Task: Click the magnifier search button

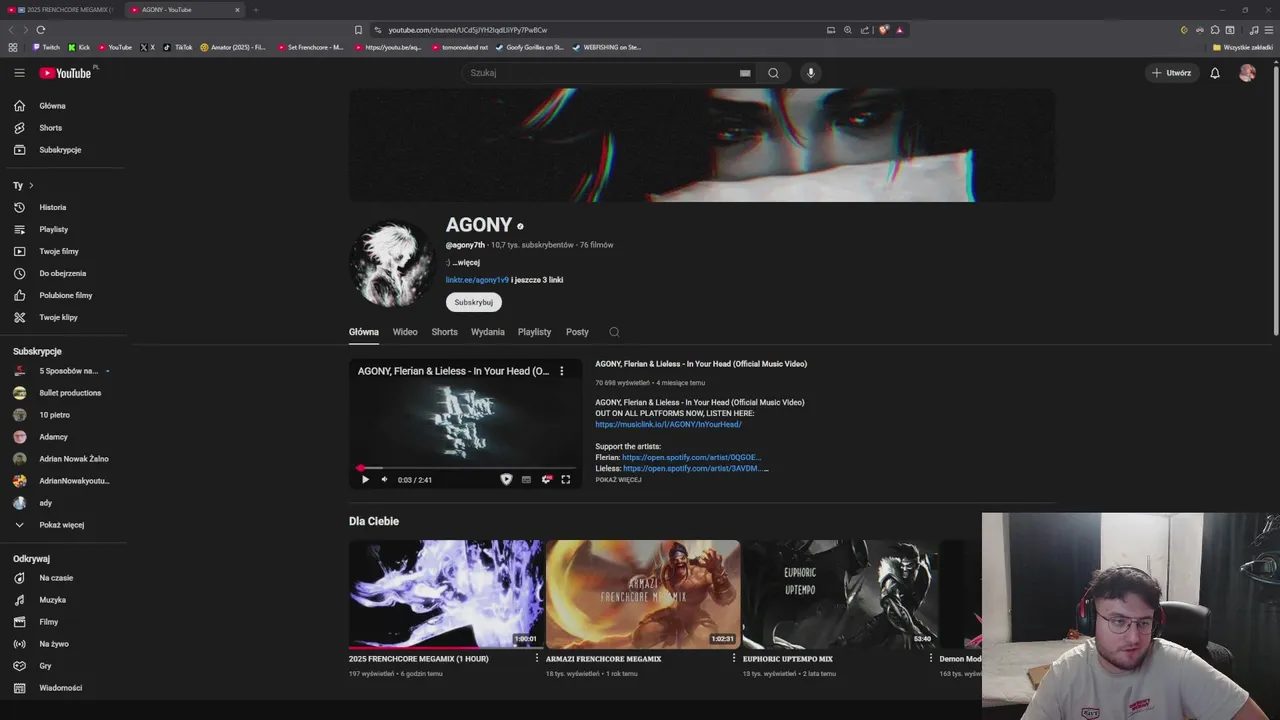Action: pyautogui.click(x=773, y=73)
